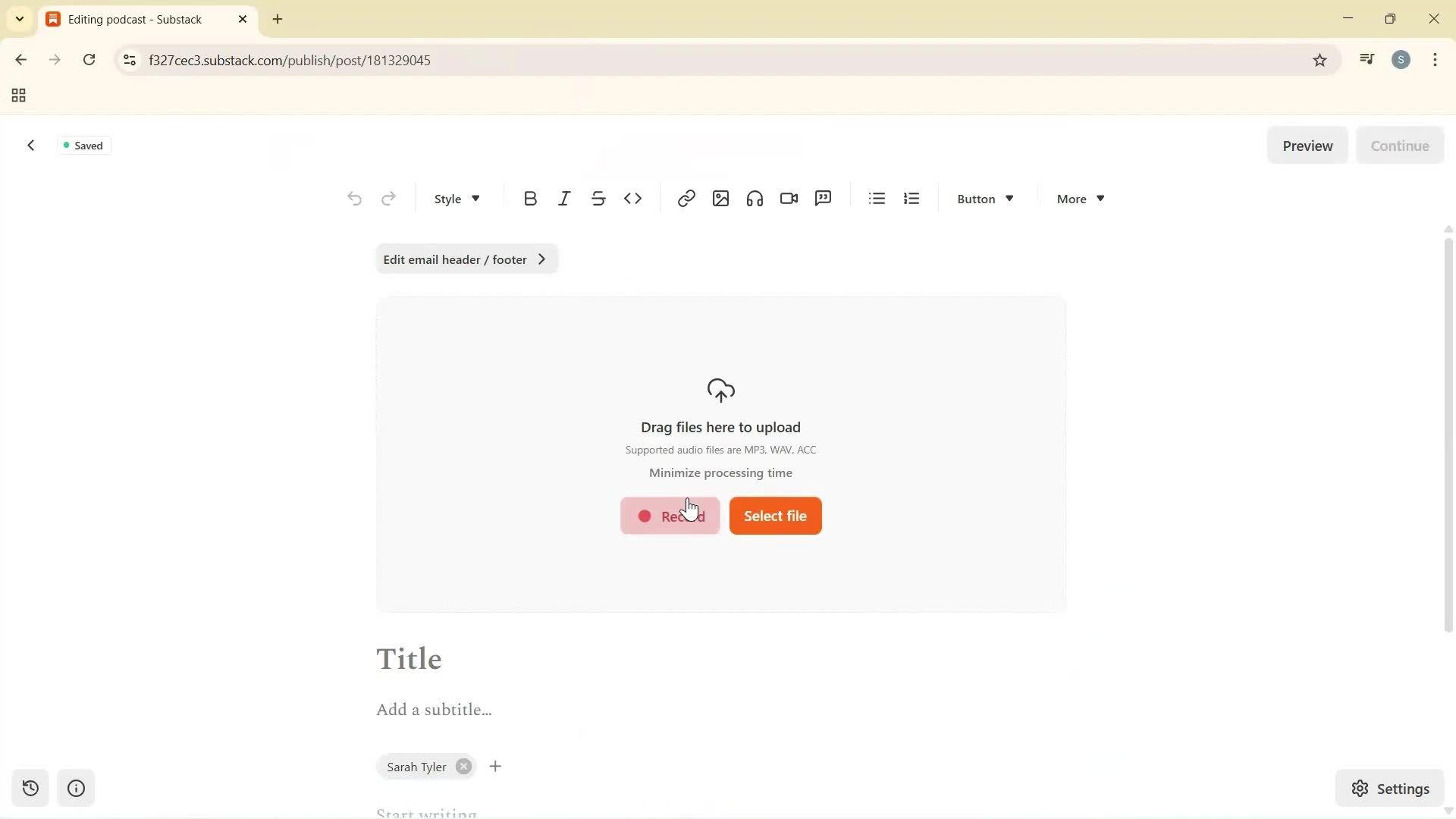1456x819 pixels.
Task: Toggle bold formatting
Action: (530, 198)
